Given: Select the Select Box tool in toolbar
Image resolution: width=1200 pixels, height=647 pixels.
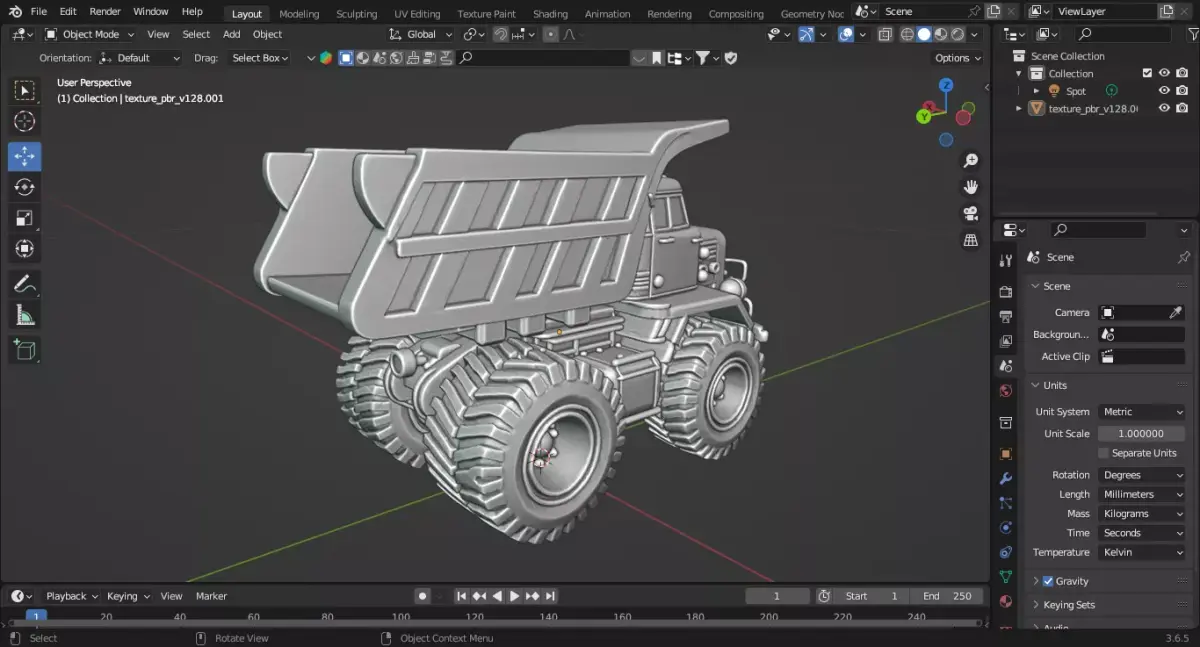Looking at the screenshot, I should (25, 91).
